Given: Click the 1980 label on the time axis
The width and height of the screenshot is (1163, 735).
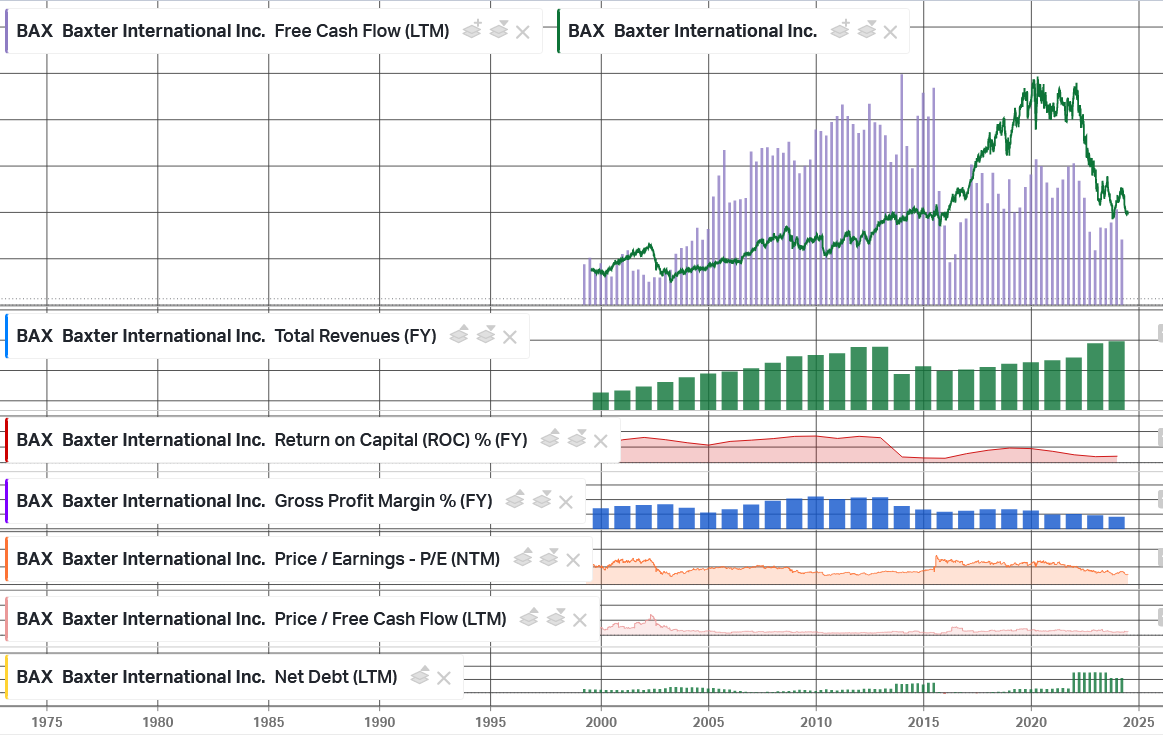Looking at the screenshot, I should (158, 722).
